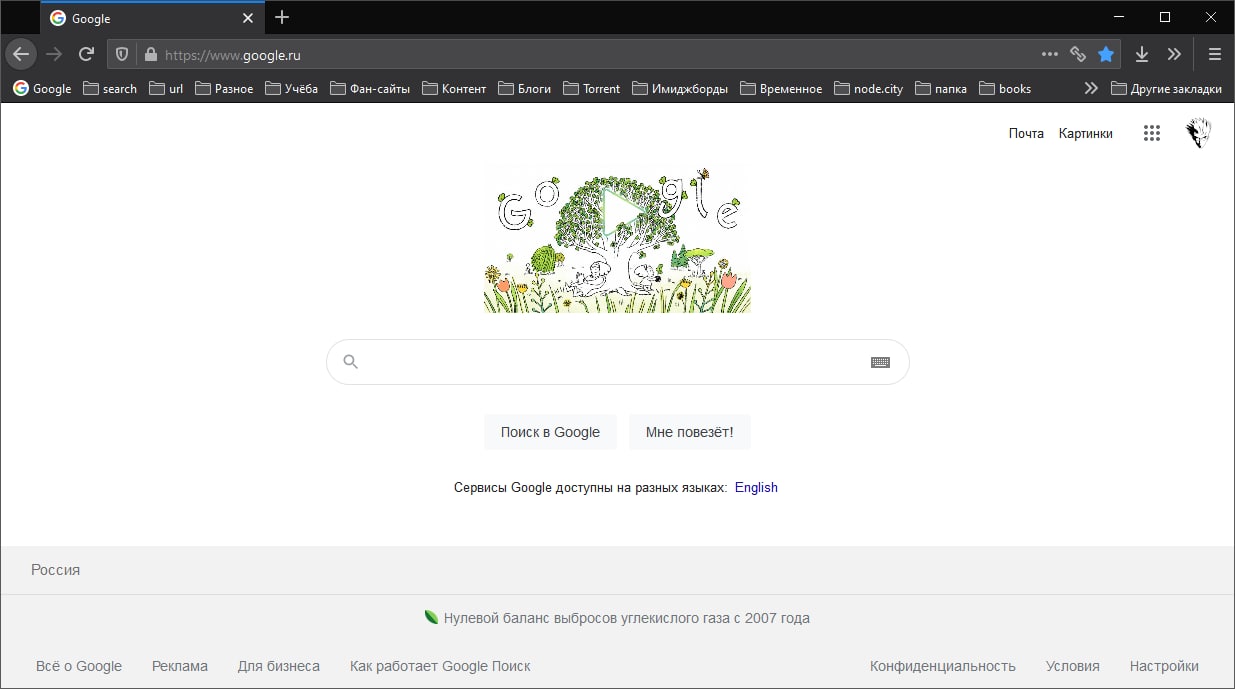Screen dimensions: 1235x689
Task: Open the Google apps grid
Action: click(x=1152, y=133)
